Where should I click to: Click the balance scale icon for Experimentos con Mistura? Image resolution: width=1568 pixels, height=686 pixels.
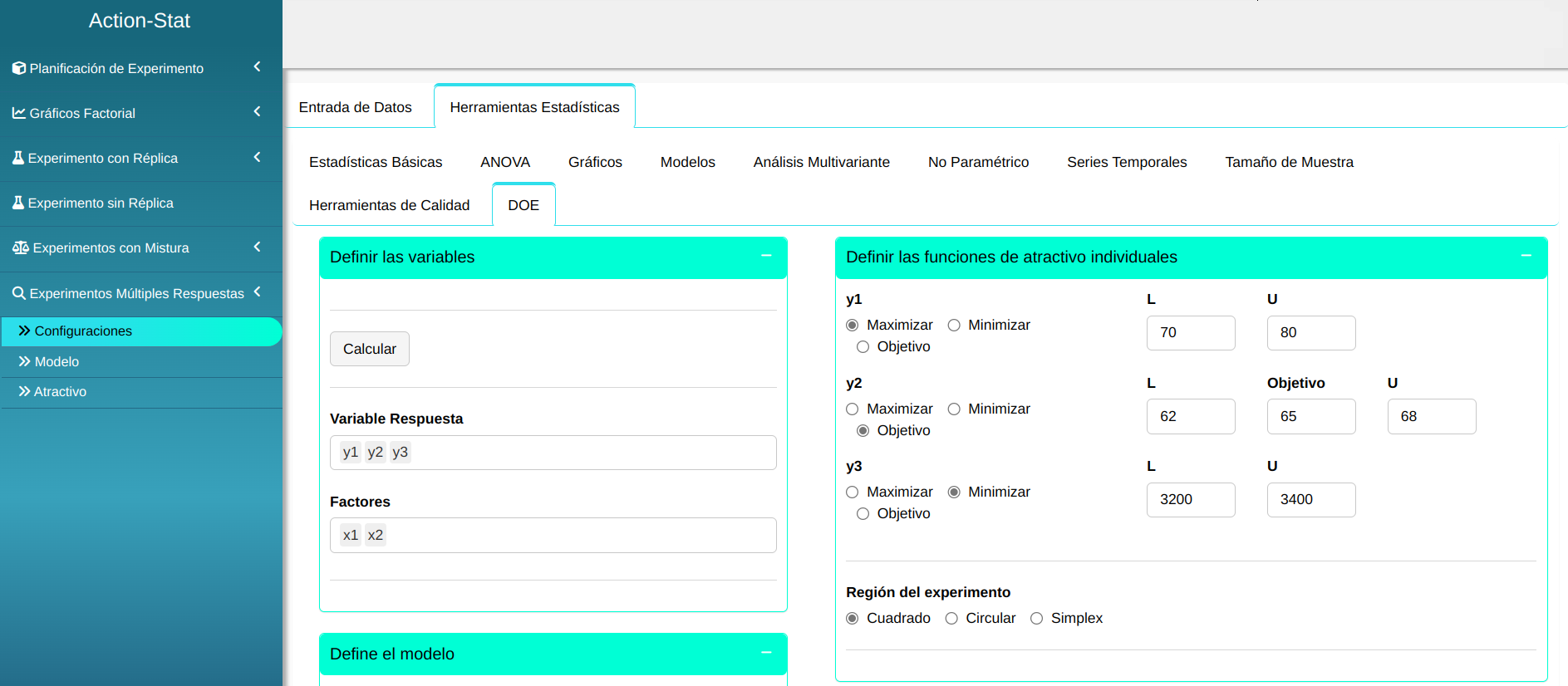[20, 247]
